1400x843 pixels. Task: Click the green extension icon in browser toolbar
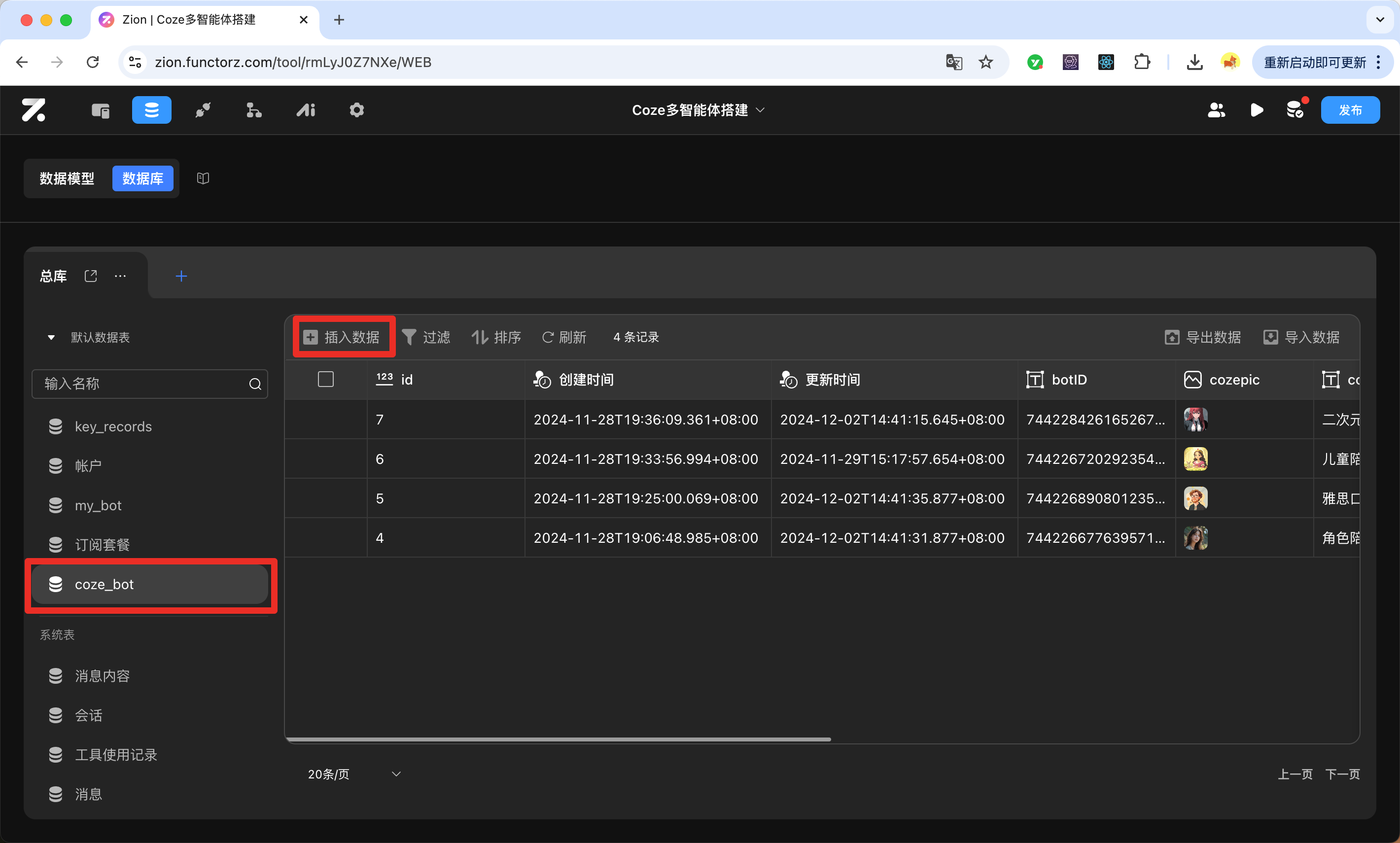pos(1035,62)
